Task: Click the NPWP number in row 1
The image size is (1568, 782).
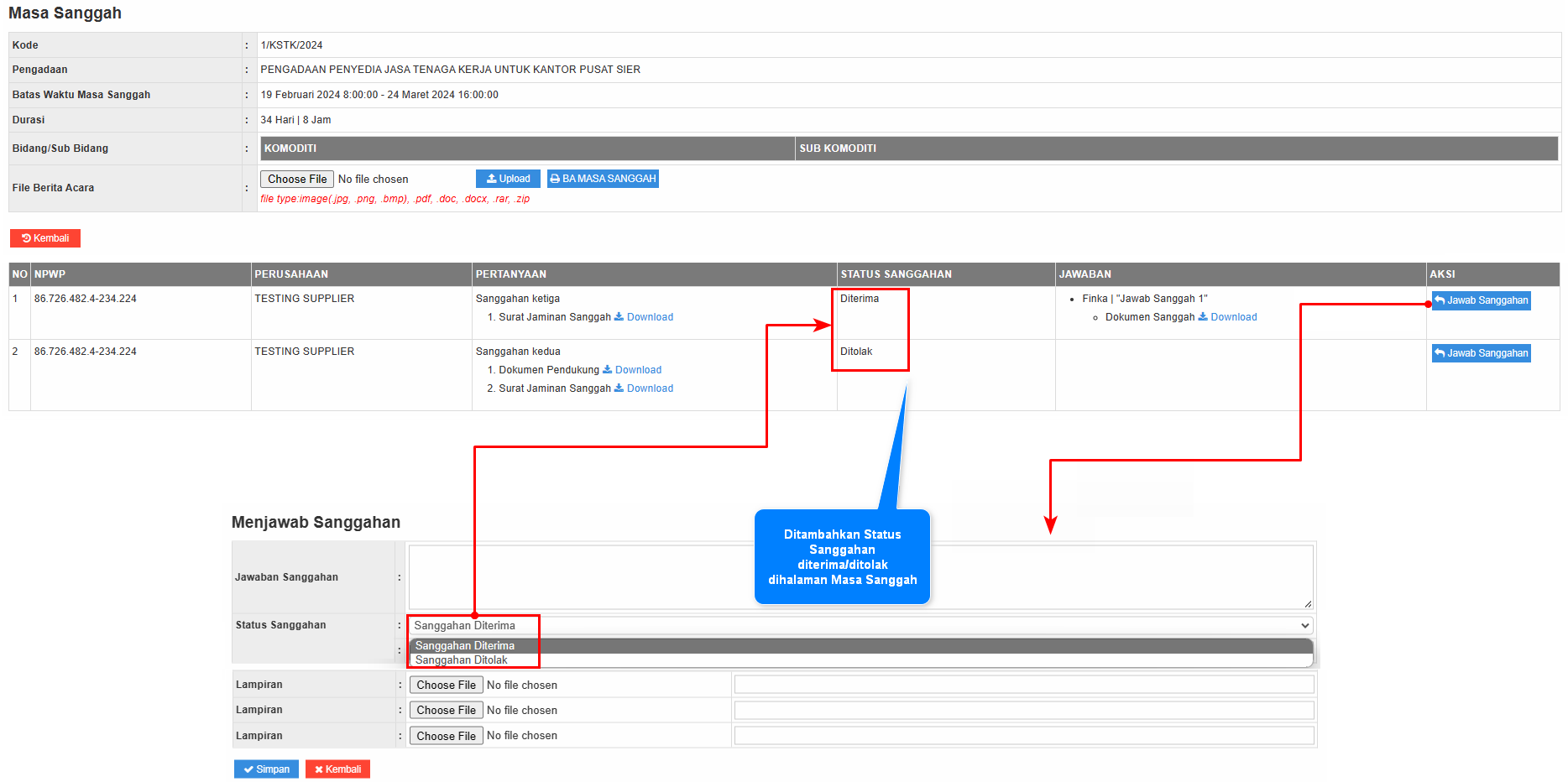Action: 85,299
